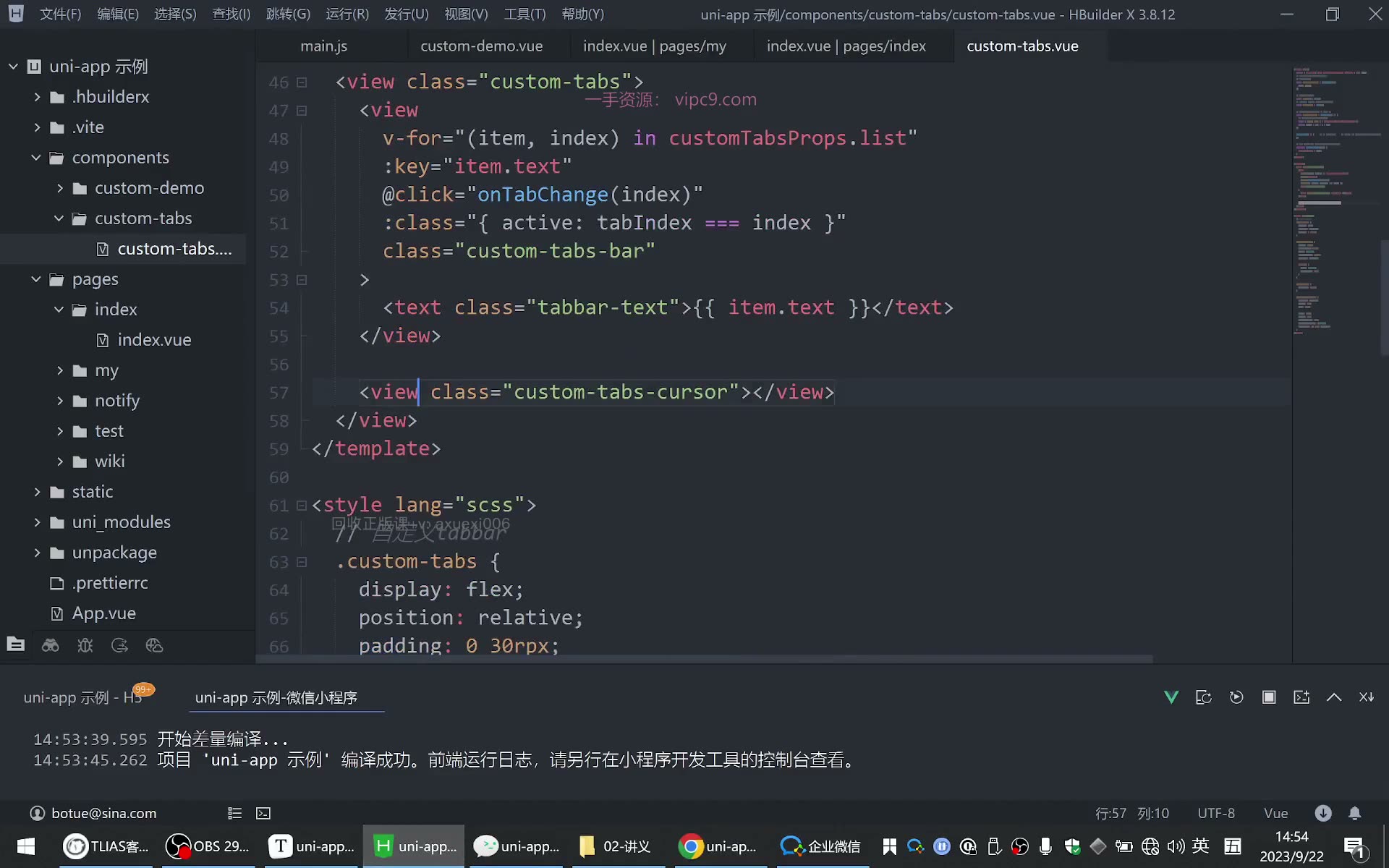Switch to main.js editor tab
The image size is (1389, 868).
pyautogui.click(x=324, y=46)
